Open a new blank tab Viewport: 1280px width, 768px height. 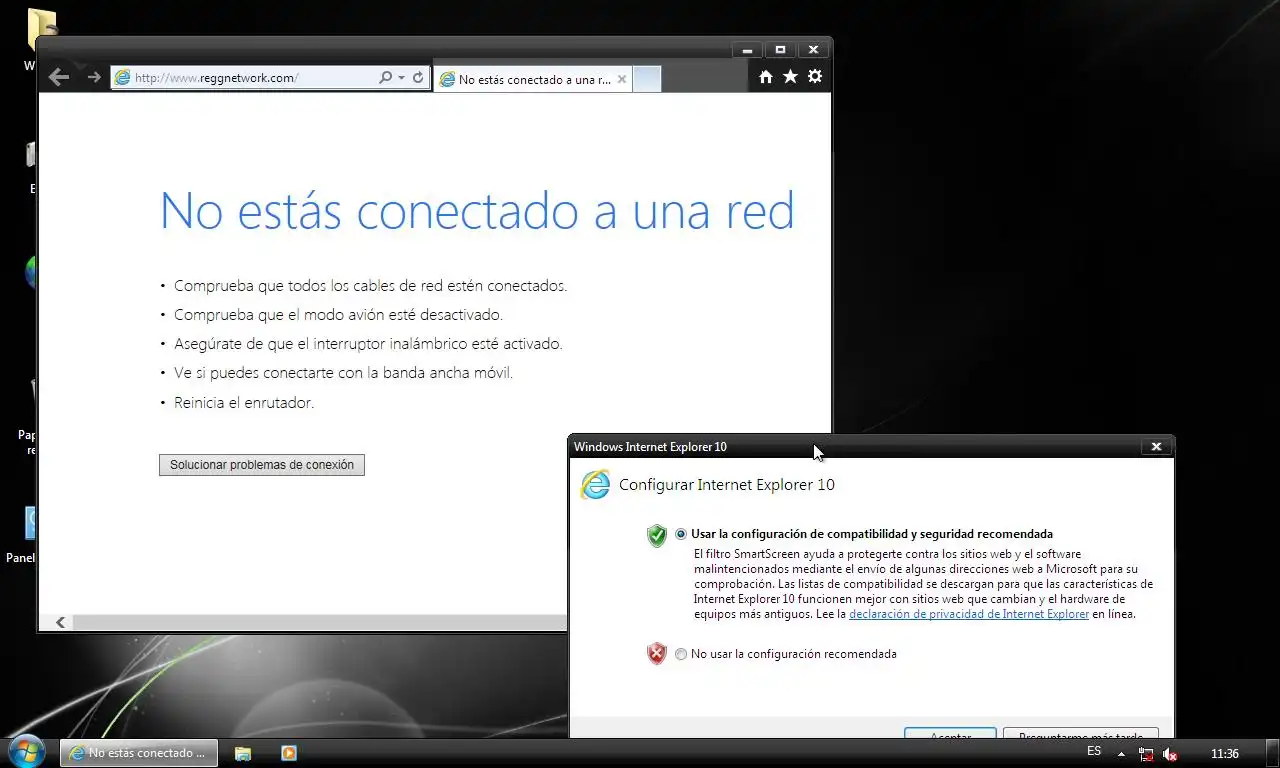(x=647, y=79)
